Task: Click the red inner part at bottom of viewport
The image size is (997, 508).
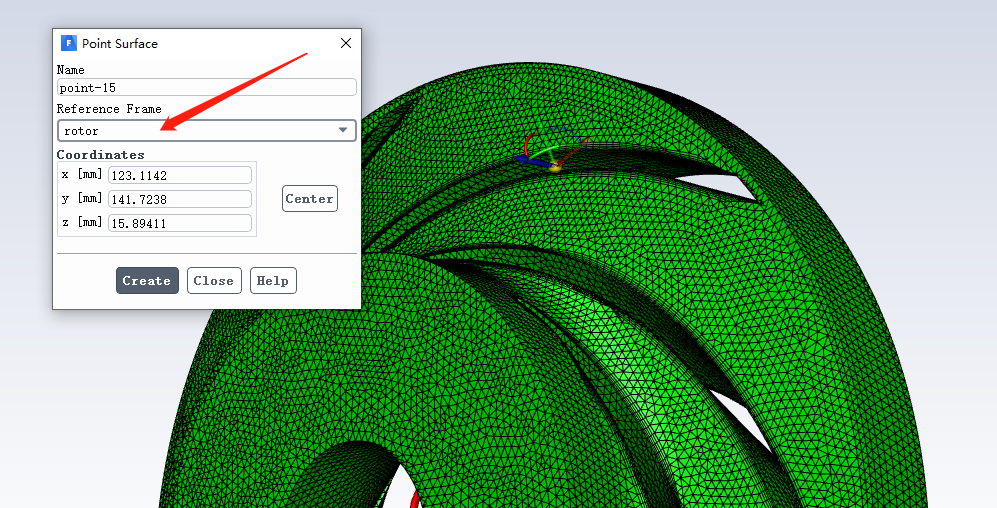Action: (x=418, y=497)
